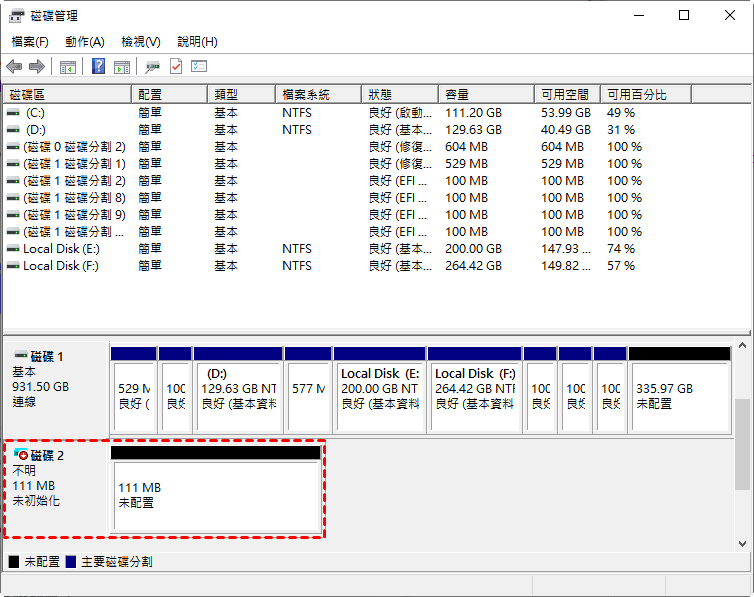Click the 111.20 GB capacity cell
The width and height of the screenshot is (754, 597).
pyautogui.click(x=474, y=113)
